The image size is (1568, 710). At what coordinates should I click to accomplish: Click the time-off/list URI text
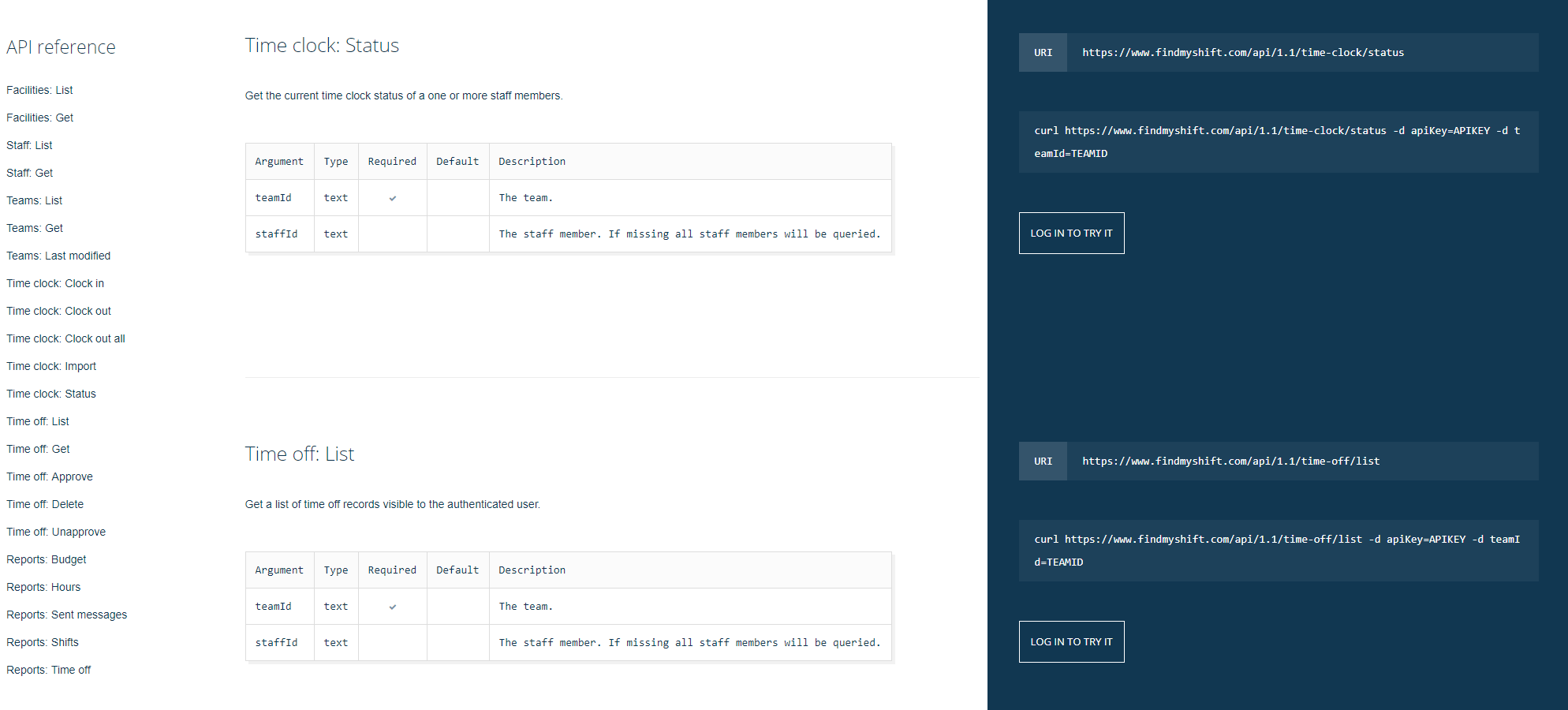point(1230,461)
